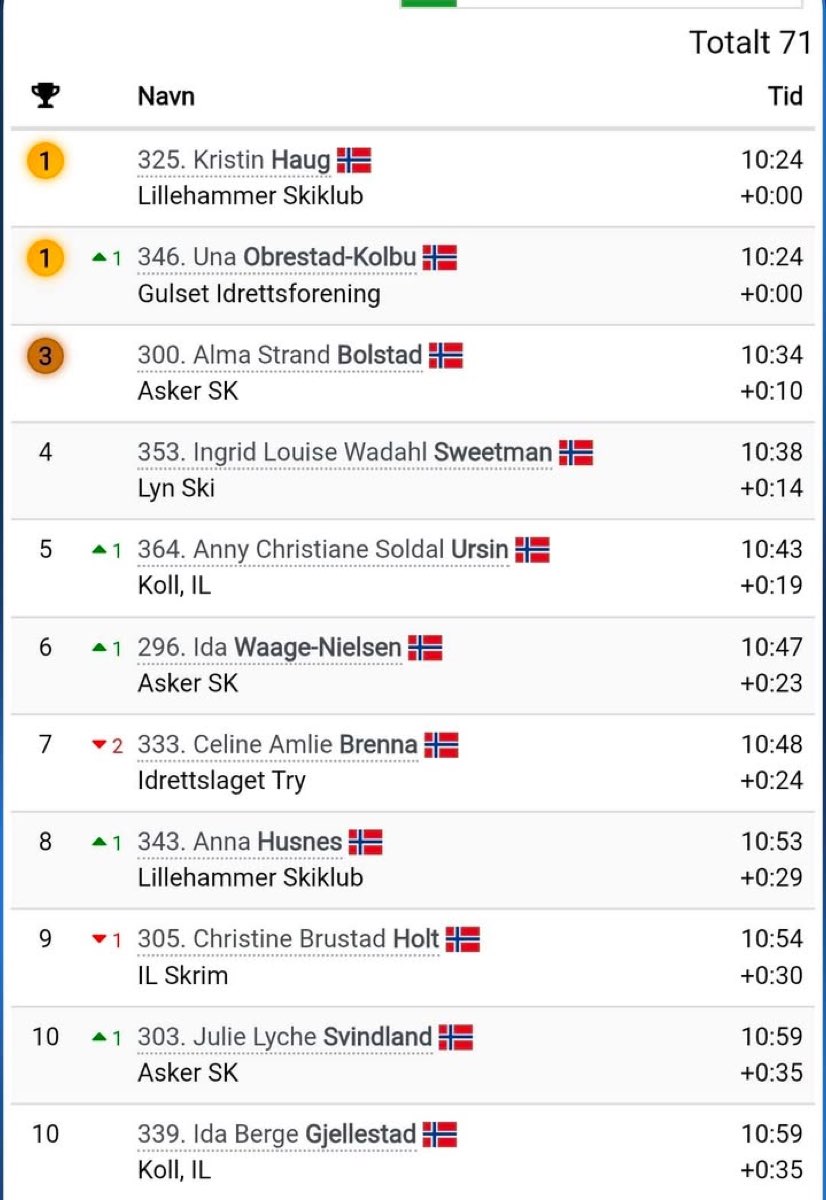The height and width of the screenshot is (1200, 826).
Task: Open Julie Lyche Svindland's result details
Action: coord(285,1037)
